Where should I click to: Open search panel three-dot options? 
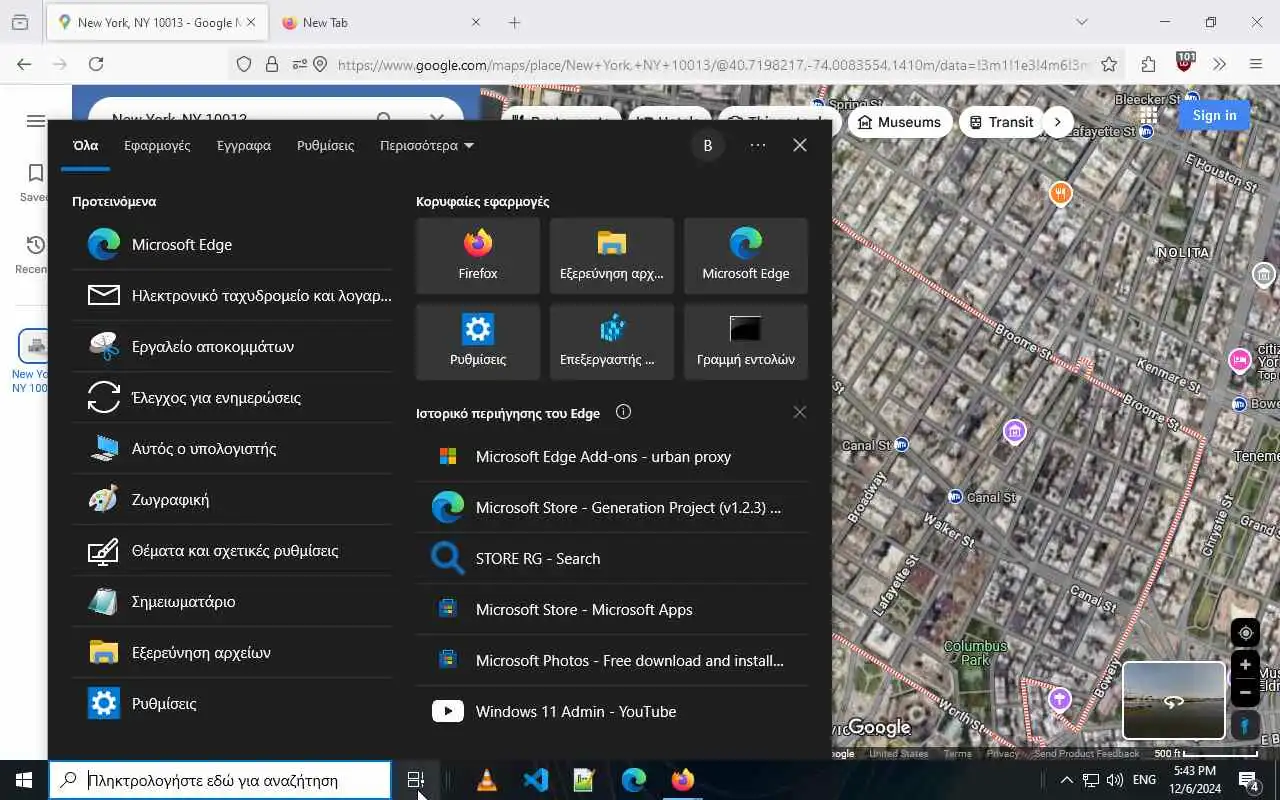click(758, 145)
